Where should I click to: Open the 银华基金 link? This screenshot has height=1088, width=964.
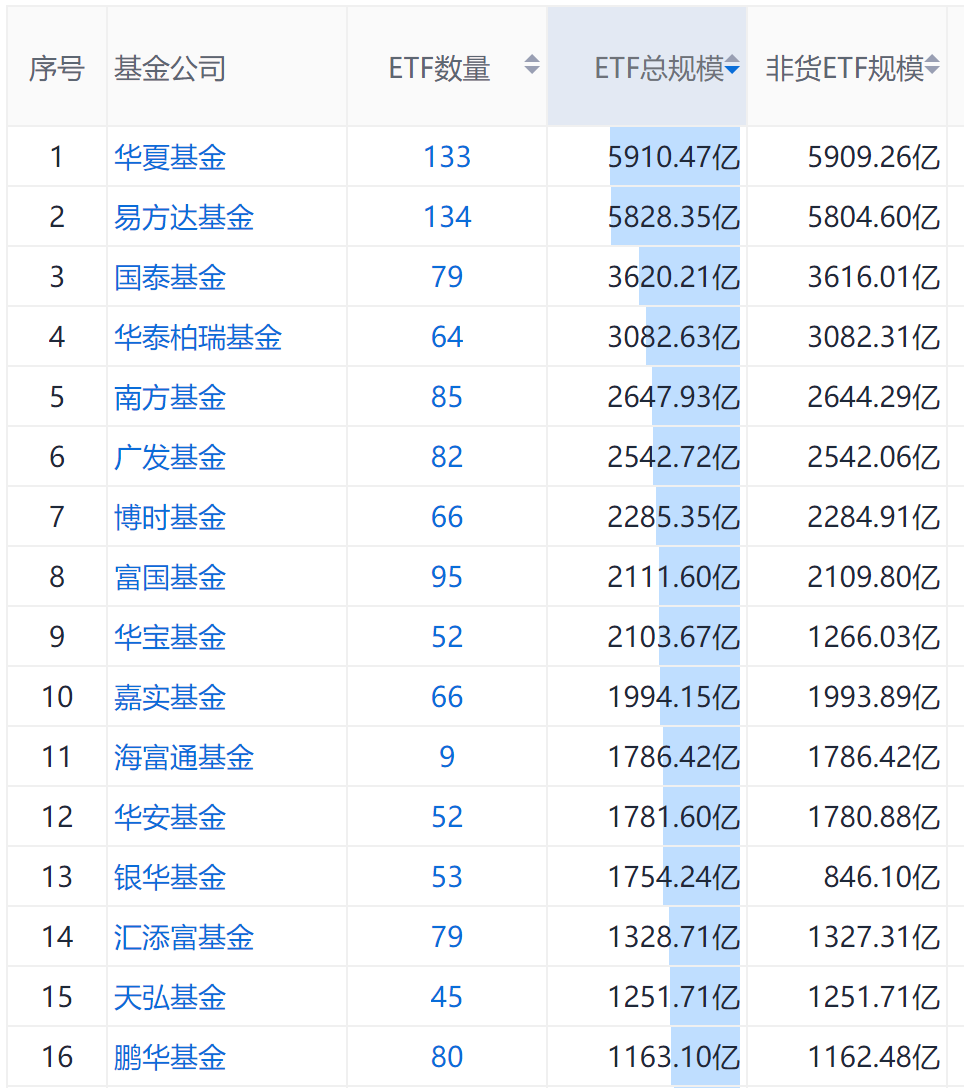tap(170, 877)
